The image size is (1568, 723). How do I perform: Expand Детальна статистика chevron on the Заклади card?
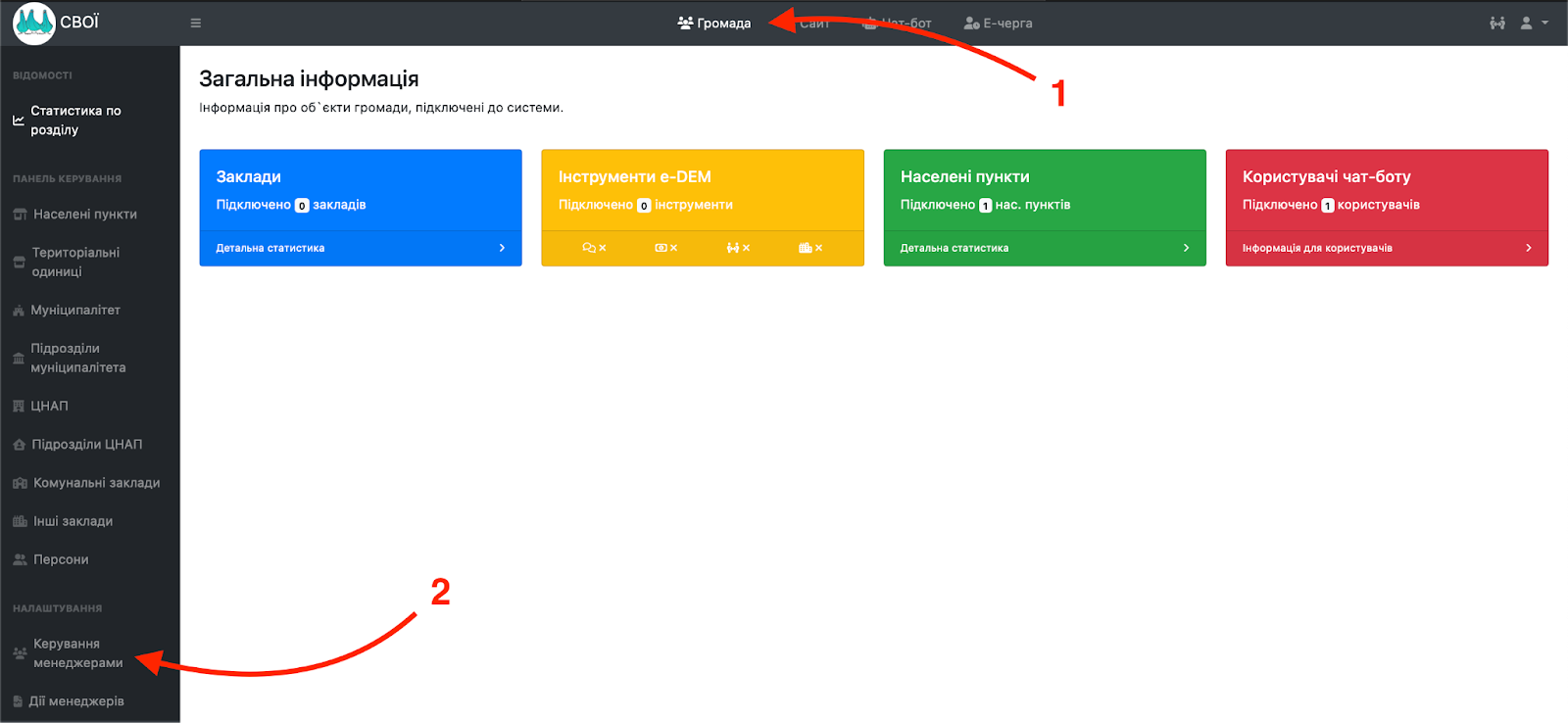pos(502,248)
